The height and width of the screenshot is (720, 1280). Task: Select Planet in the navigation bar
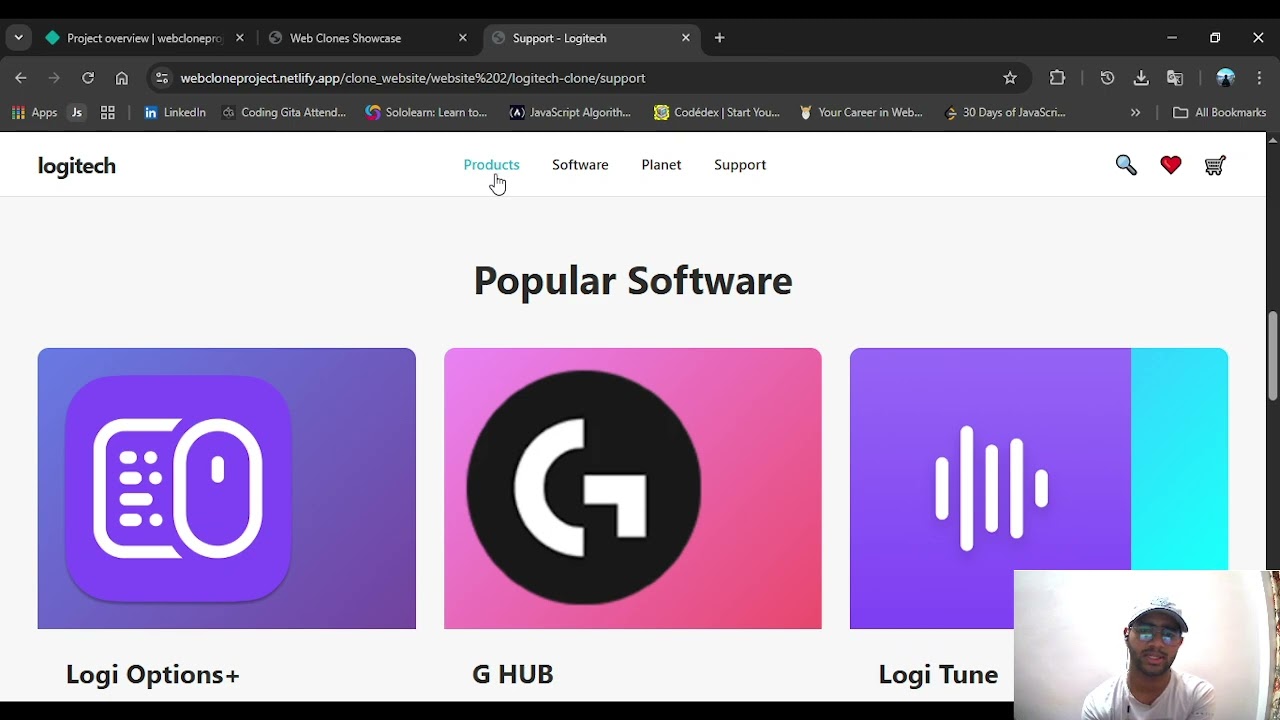(x=661, y=165)
